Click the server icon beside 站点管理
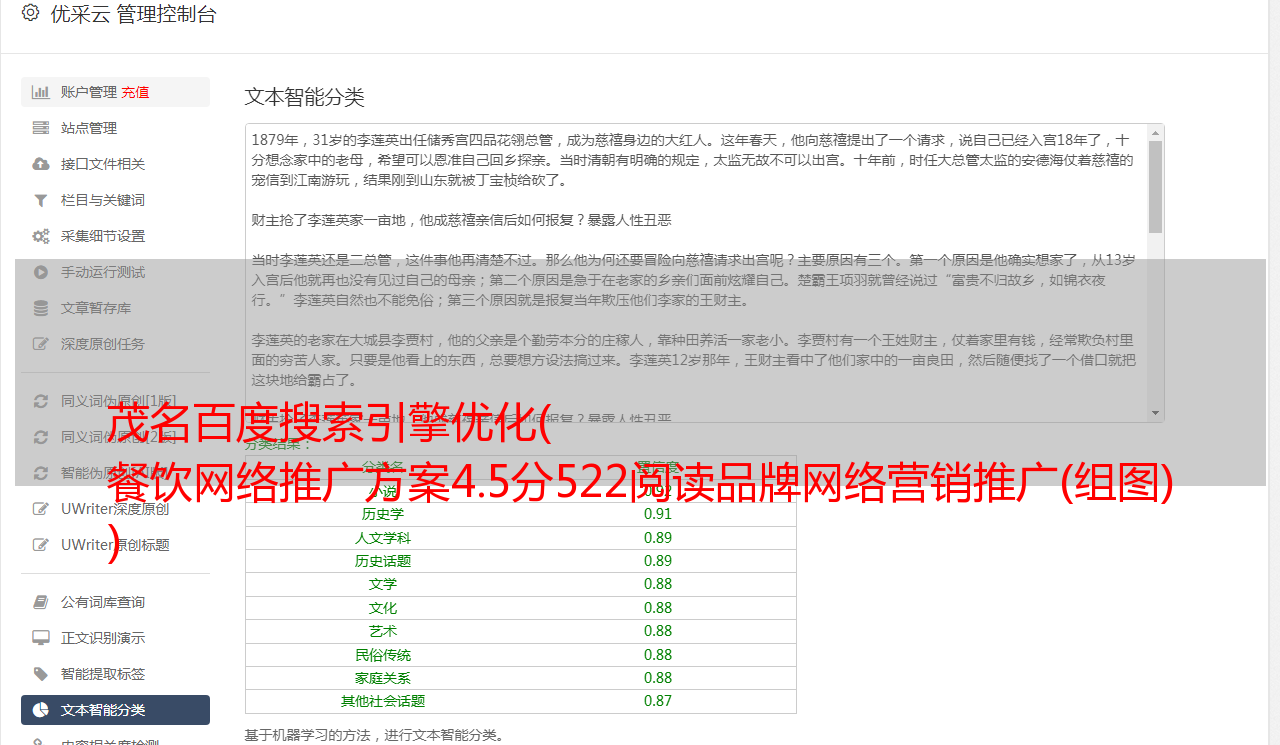Screen dimensions: 1280x745 click(41, 128)
